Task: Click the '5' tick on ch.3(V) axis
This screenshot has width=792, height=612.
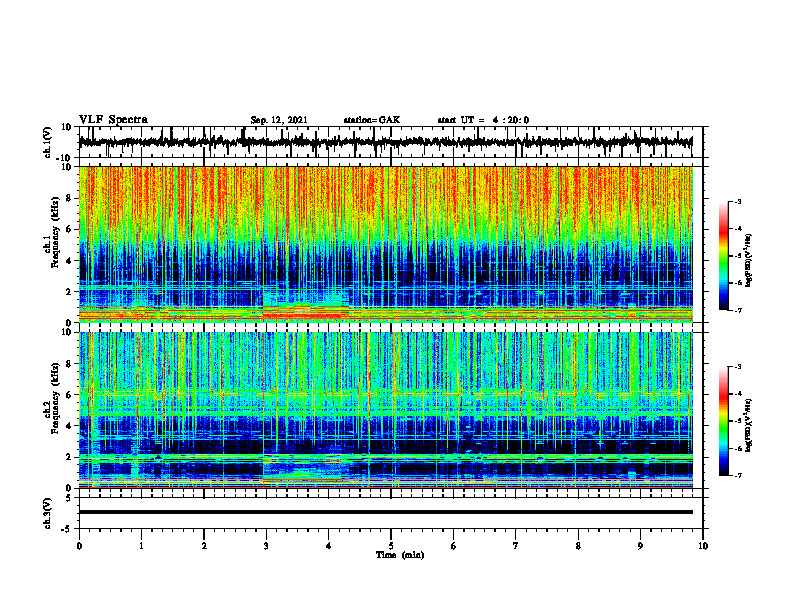Action: [x=70, y=497]
